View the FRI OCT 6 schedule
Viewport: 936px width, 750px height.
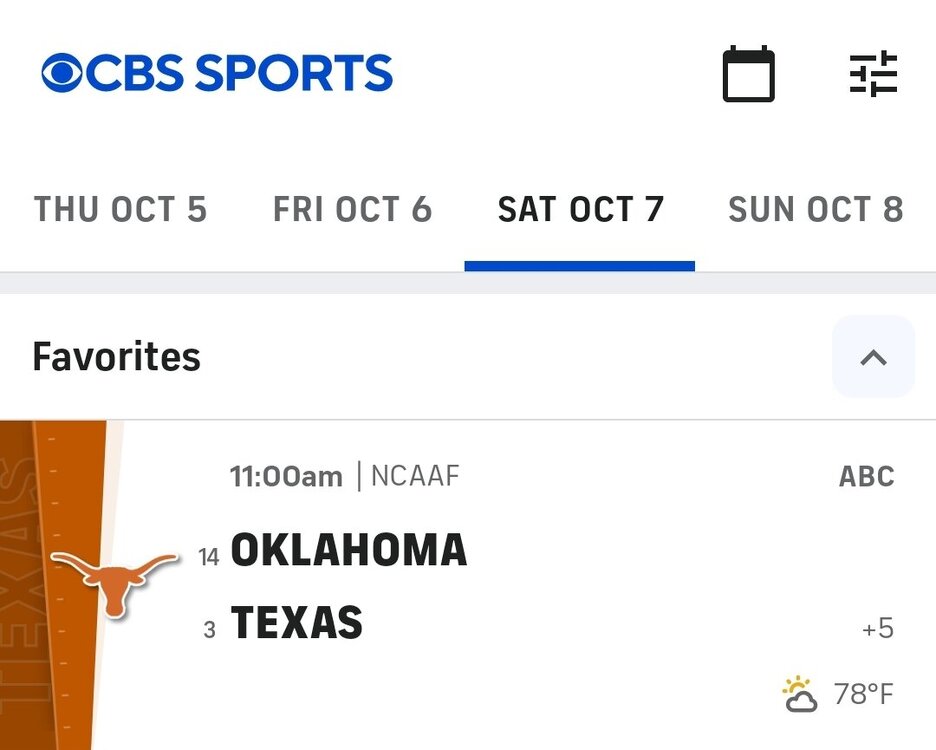[x=352, y=209]
